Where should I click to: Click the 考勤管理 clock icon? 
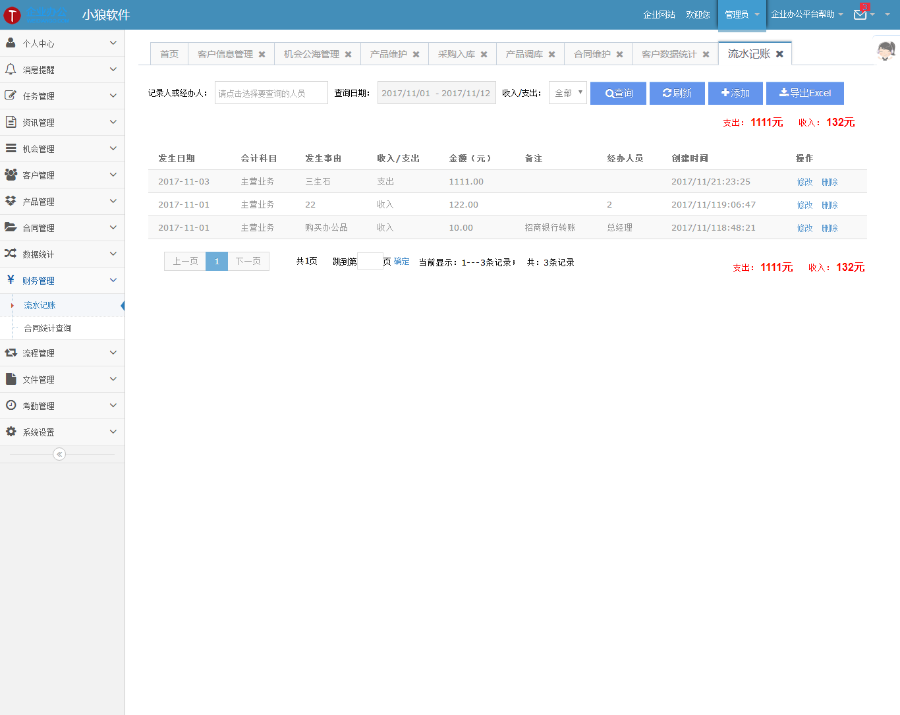point(10,405)
